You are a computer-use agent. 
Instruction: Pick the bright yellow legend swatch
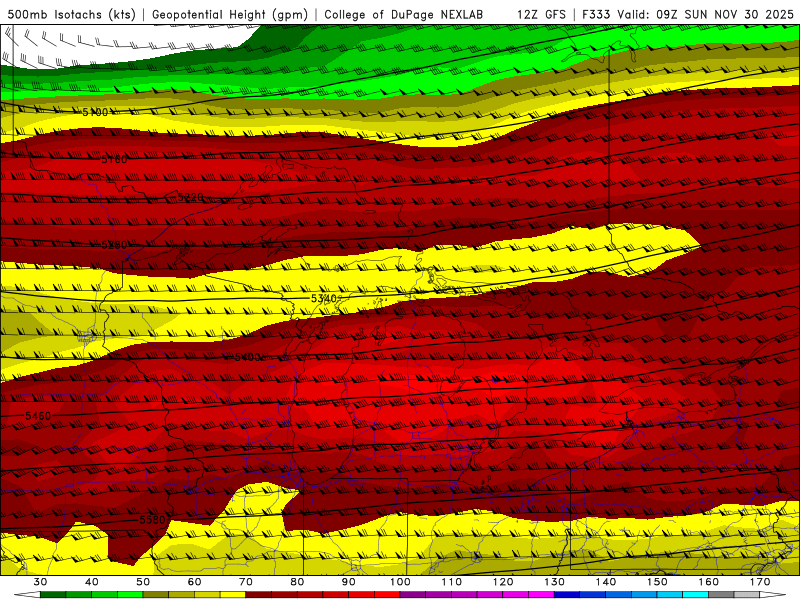click(233, 595)
